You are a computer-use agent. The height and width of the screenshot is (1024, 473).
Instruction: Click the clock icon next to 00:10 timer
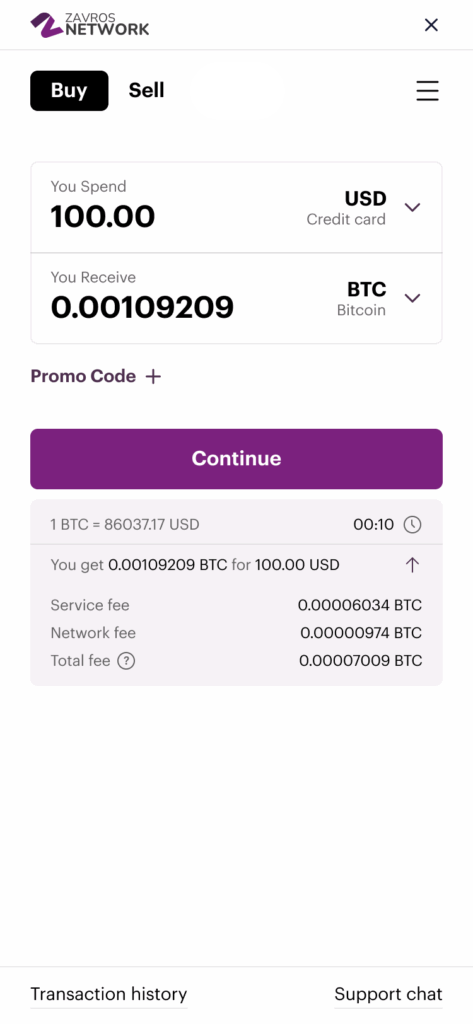point(412,524)
